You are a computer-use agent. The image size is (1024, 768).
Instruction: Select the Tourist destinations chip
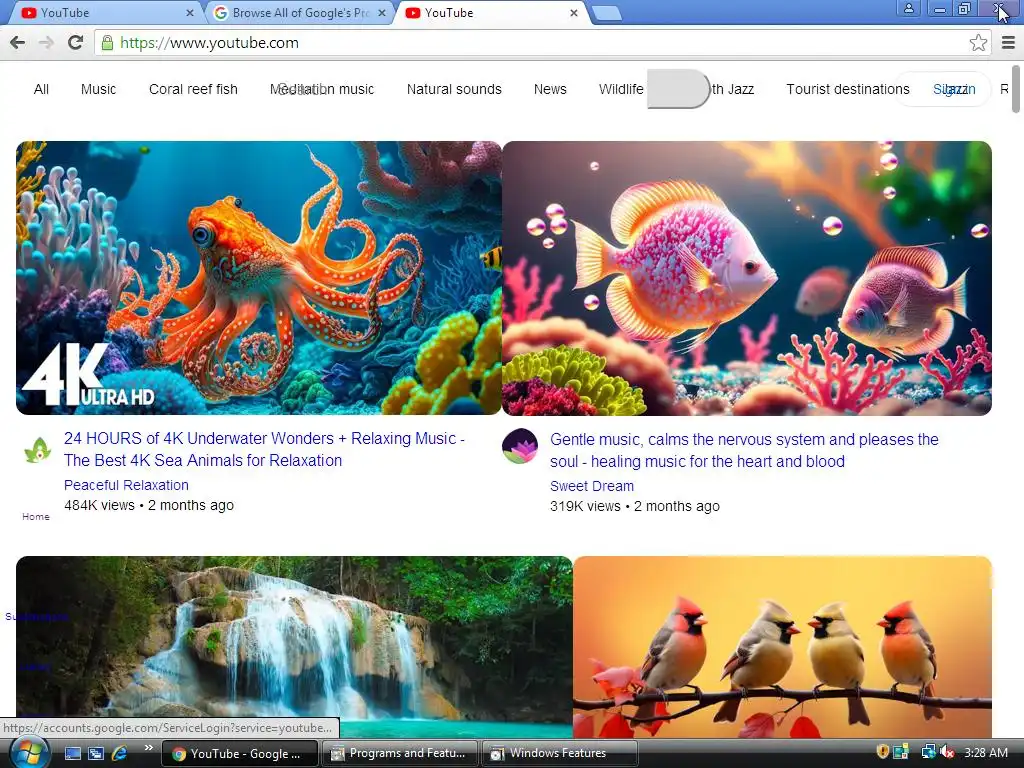coord(848,89)
